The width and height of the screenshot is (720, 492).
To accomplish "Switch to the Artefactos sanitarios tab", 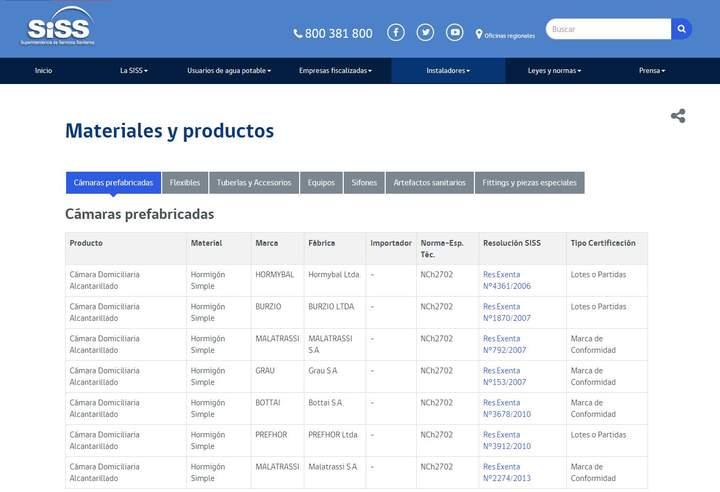I will point(430,183).
